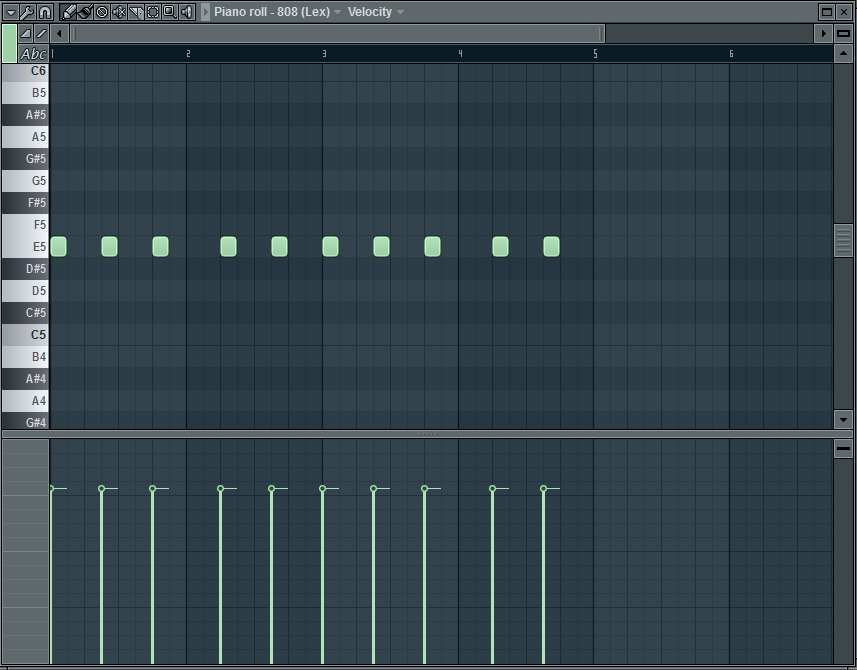Select the Slice tool
Screen dimensions: 857x670
pos(136,11)
